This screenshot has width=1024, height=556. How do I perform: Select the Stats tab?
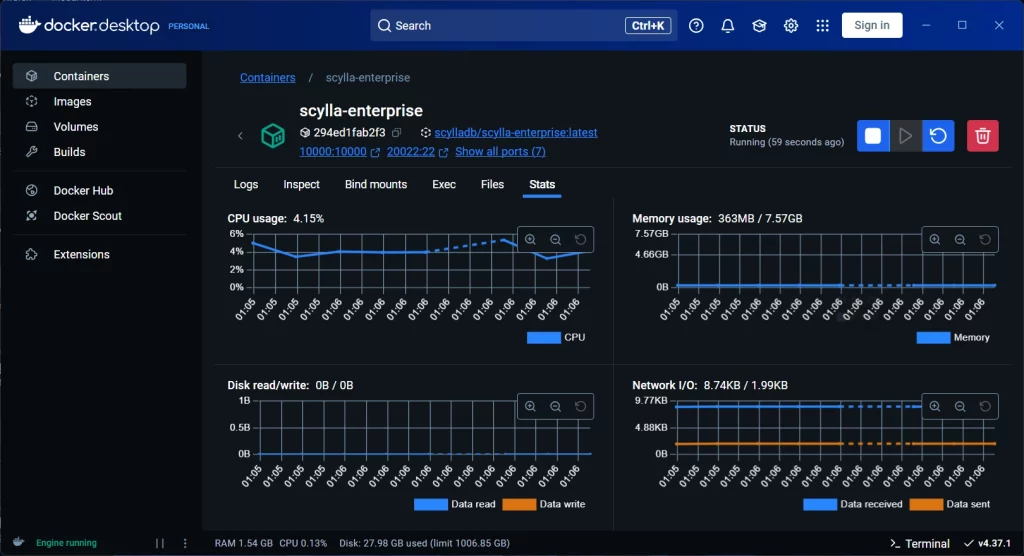click(541, 185)
